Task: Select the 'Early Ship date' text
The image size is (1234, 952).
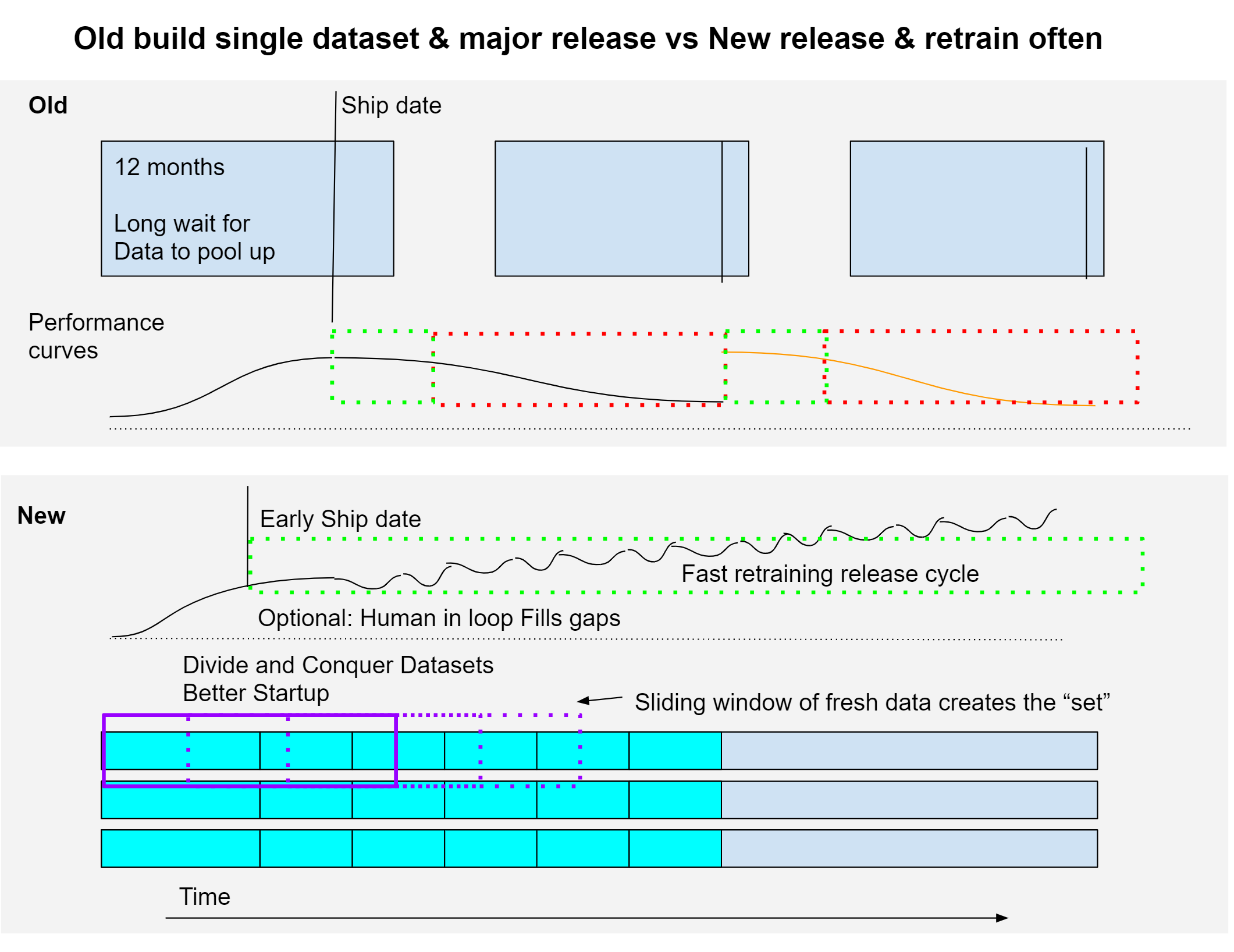Action: tap(340, 518)
